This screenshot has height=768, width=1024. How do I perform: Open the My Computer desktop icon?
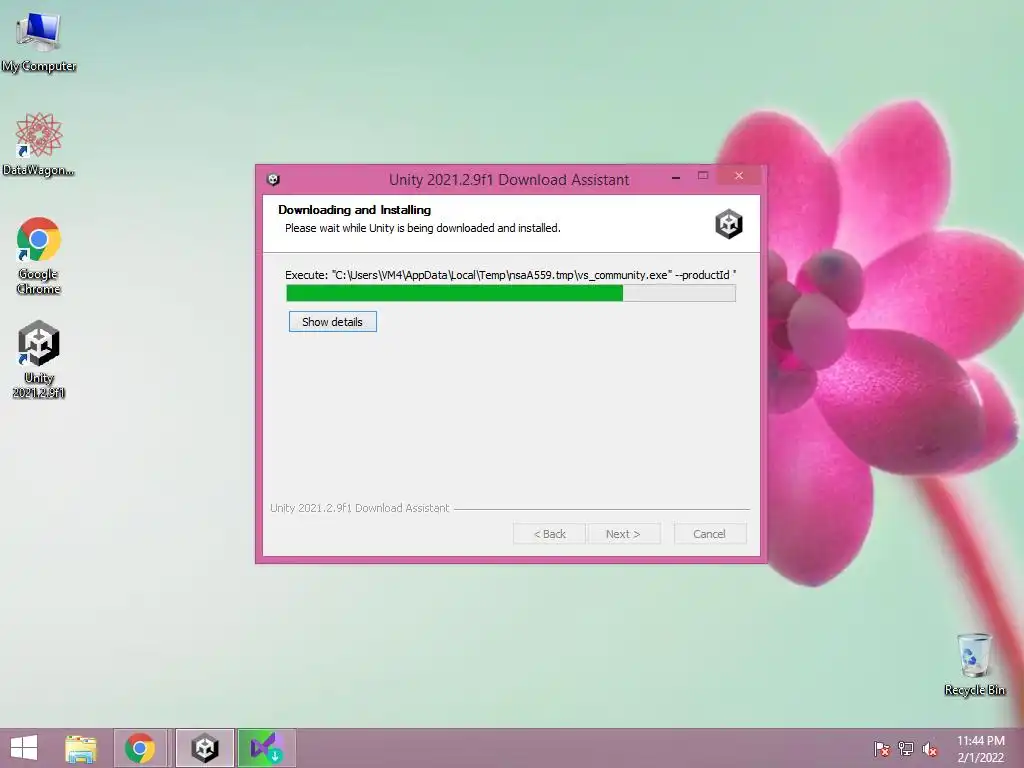pyautogui.click(x=39, y=42)
